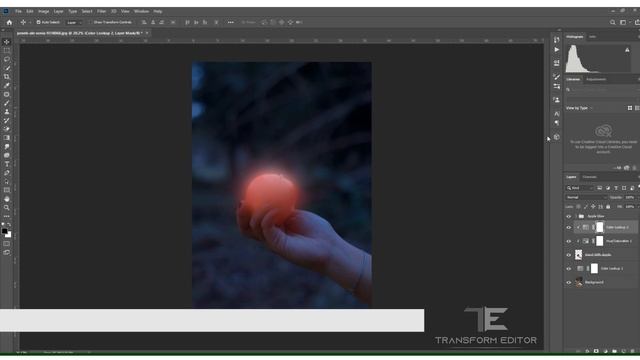Hide the Color Lookup 2 layer

[x=569, y=227]
